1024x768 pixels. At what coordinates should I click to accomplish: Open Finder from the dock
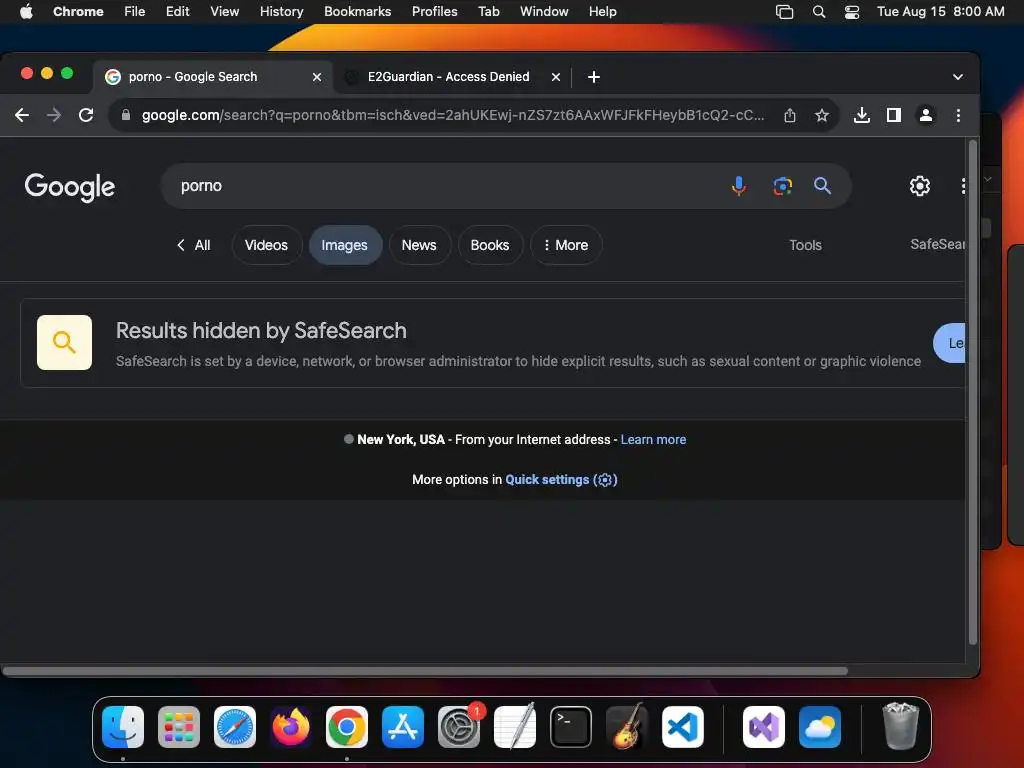pos(123,727)
